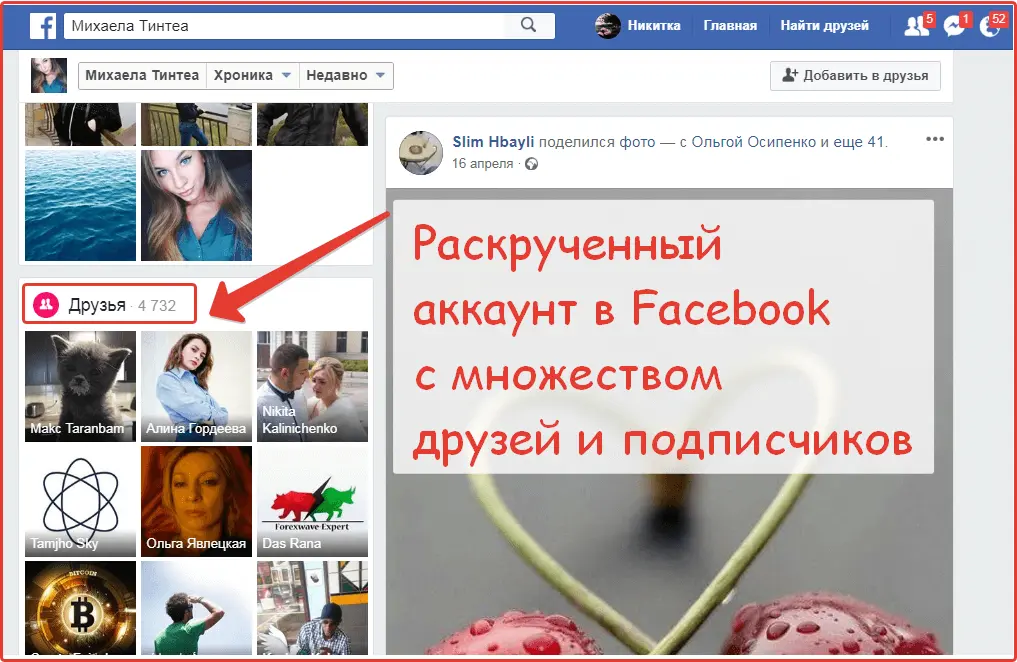Open post options three-dots icon
Image resolution: width=1017 pixels, height=662 pixels.
pos(935,139)
